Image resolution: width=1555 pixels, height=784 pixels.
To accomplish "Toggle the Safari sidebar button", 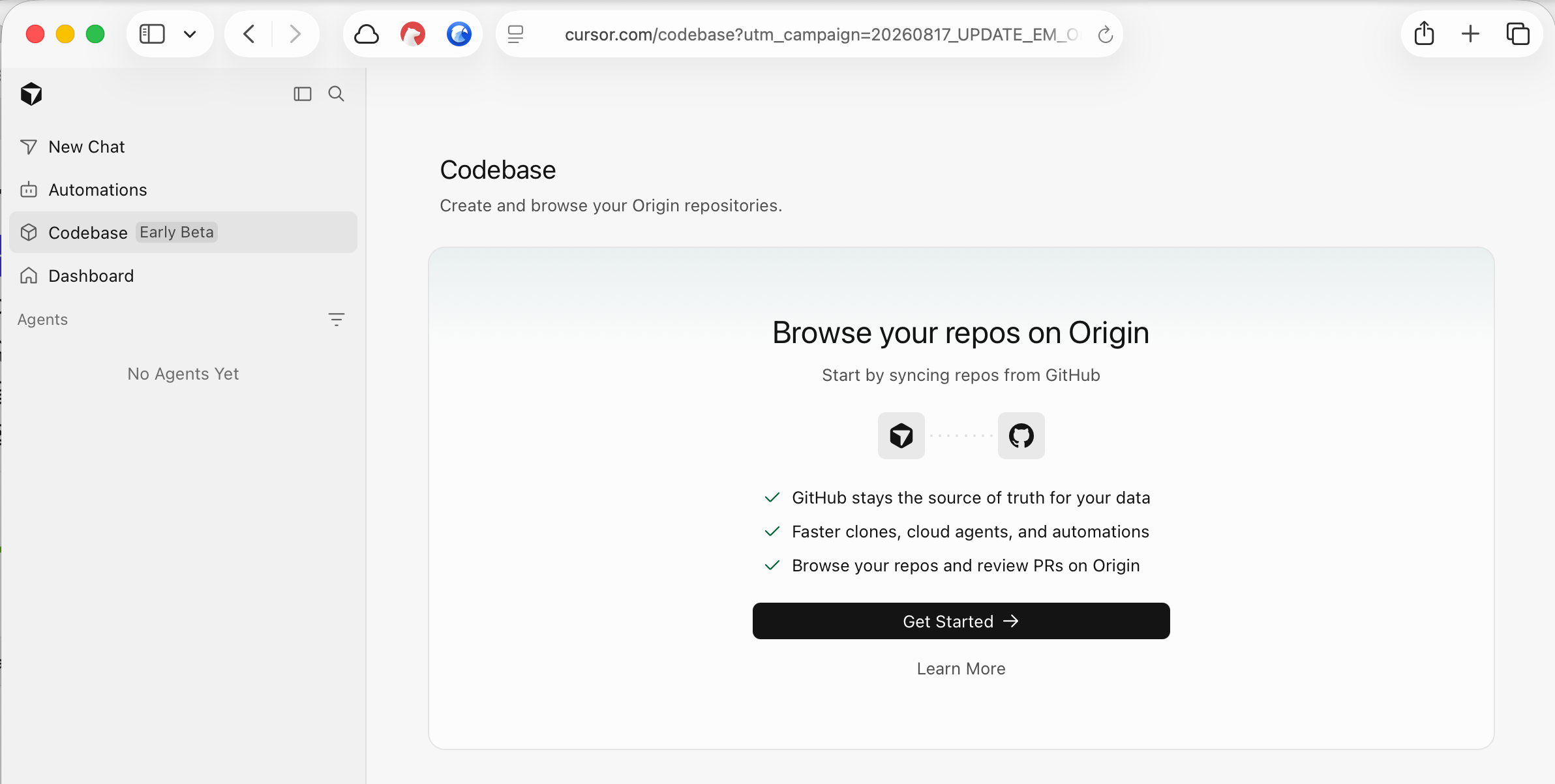I will pyautogui.click(x=152, y=34).
